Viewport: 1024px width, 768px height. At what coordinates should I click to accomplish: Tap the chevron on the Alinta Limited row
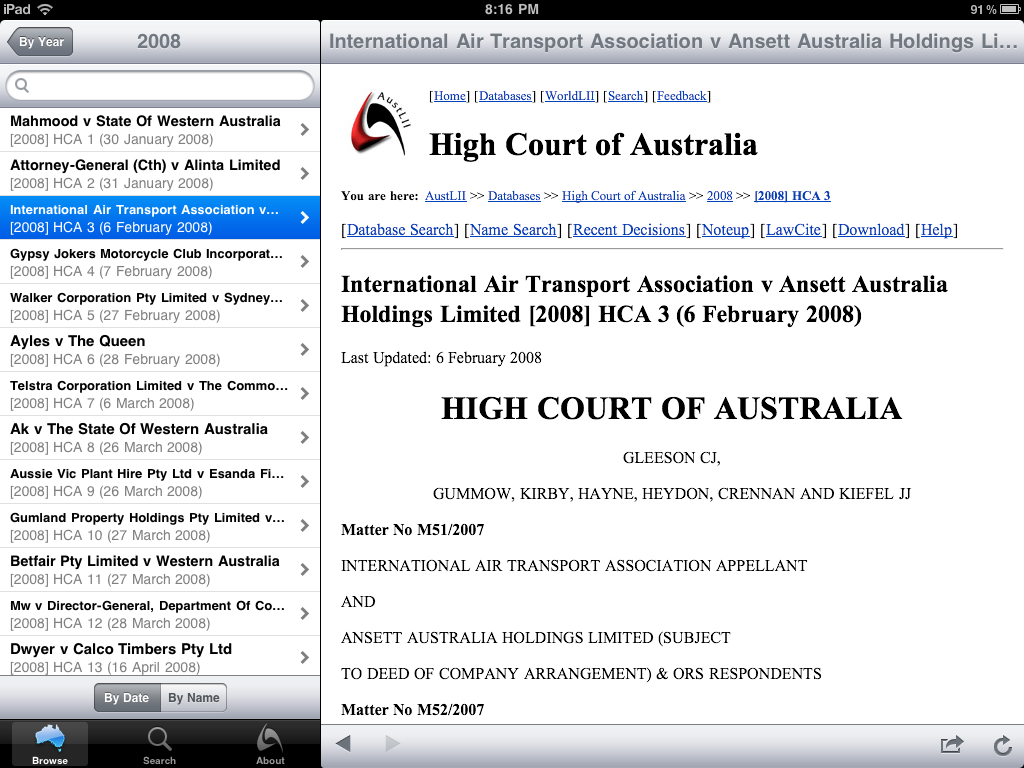click(x=304, y=174)
